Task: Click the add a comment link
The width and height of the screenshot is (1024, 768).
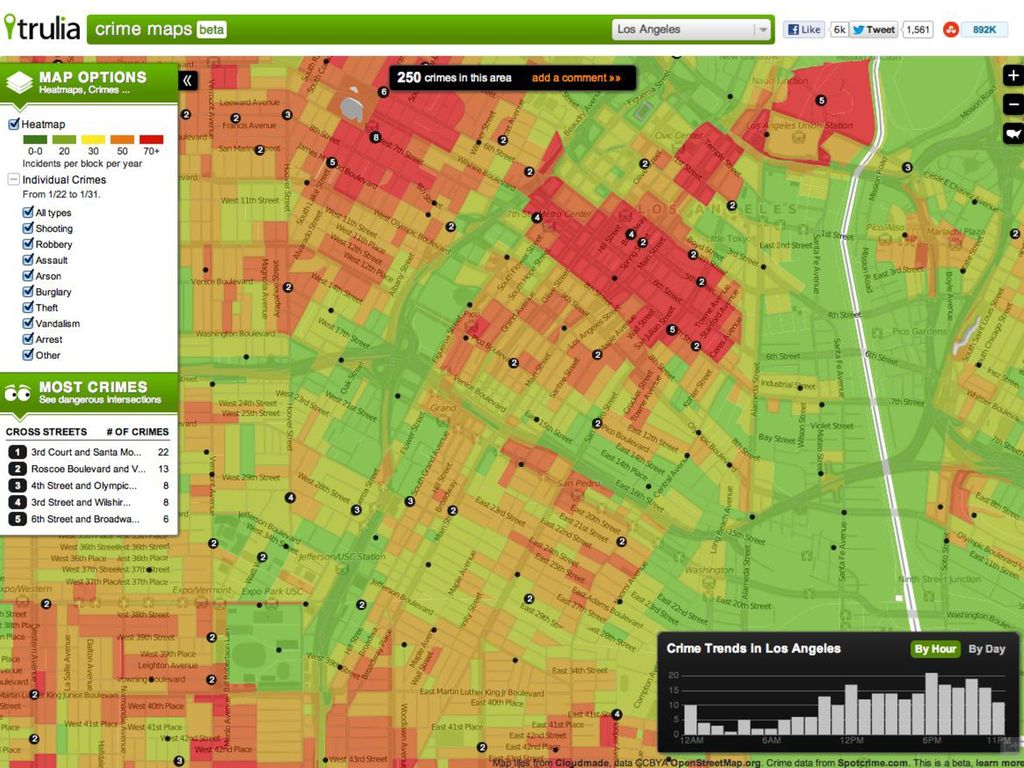Action: tap(576, 78)
